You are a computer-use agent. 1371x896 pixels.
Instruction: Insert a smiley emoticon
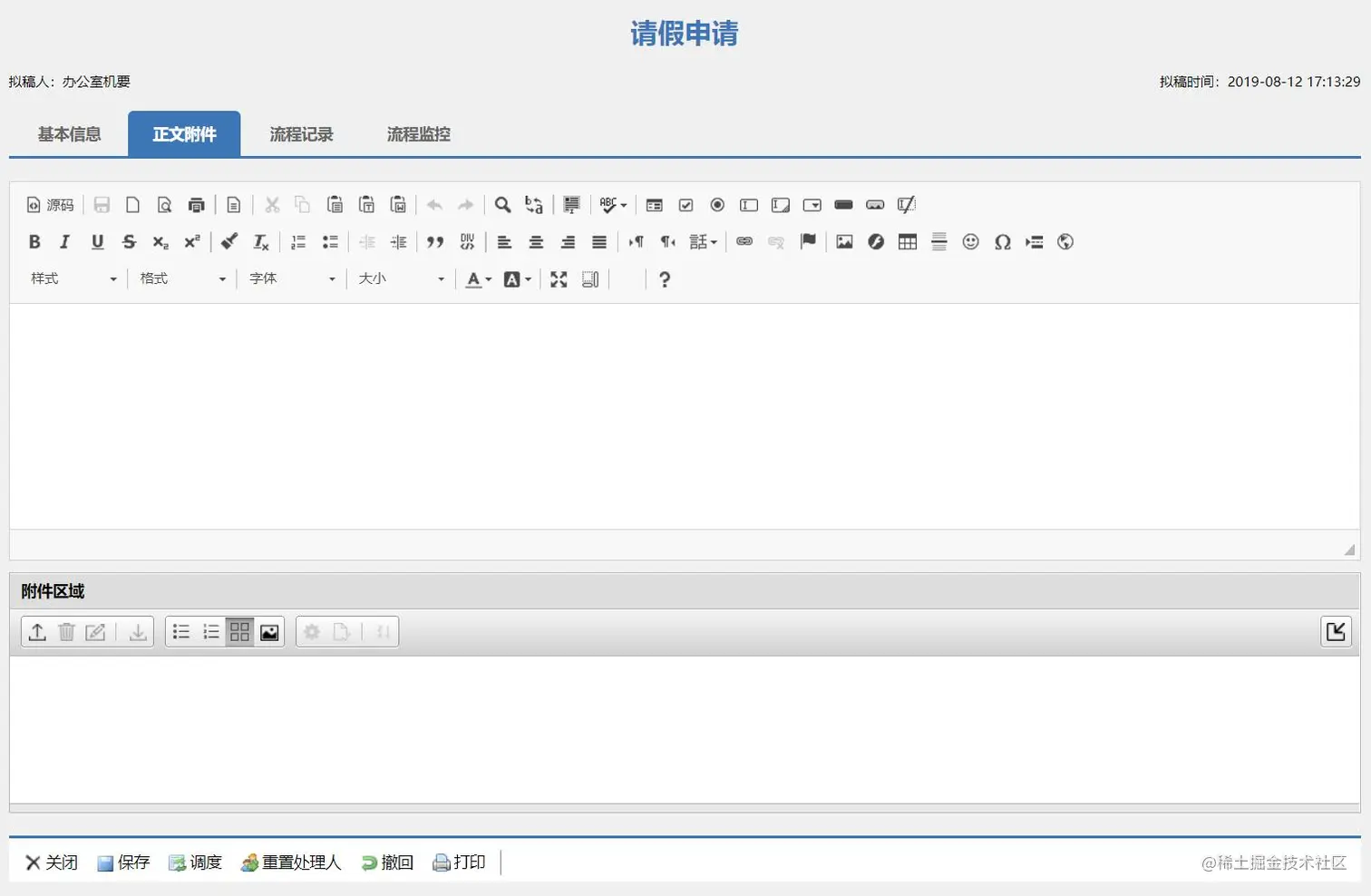pos(971,242)
